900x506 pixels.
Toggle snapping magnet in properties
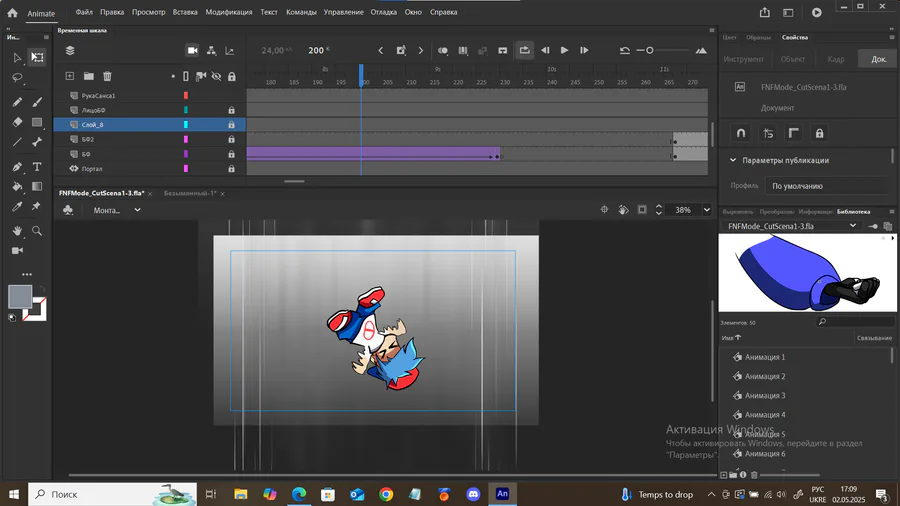click(x=741, y=133)
